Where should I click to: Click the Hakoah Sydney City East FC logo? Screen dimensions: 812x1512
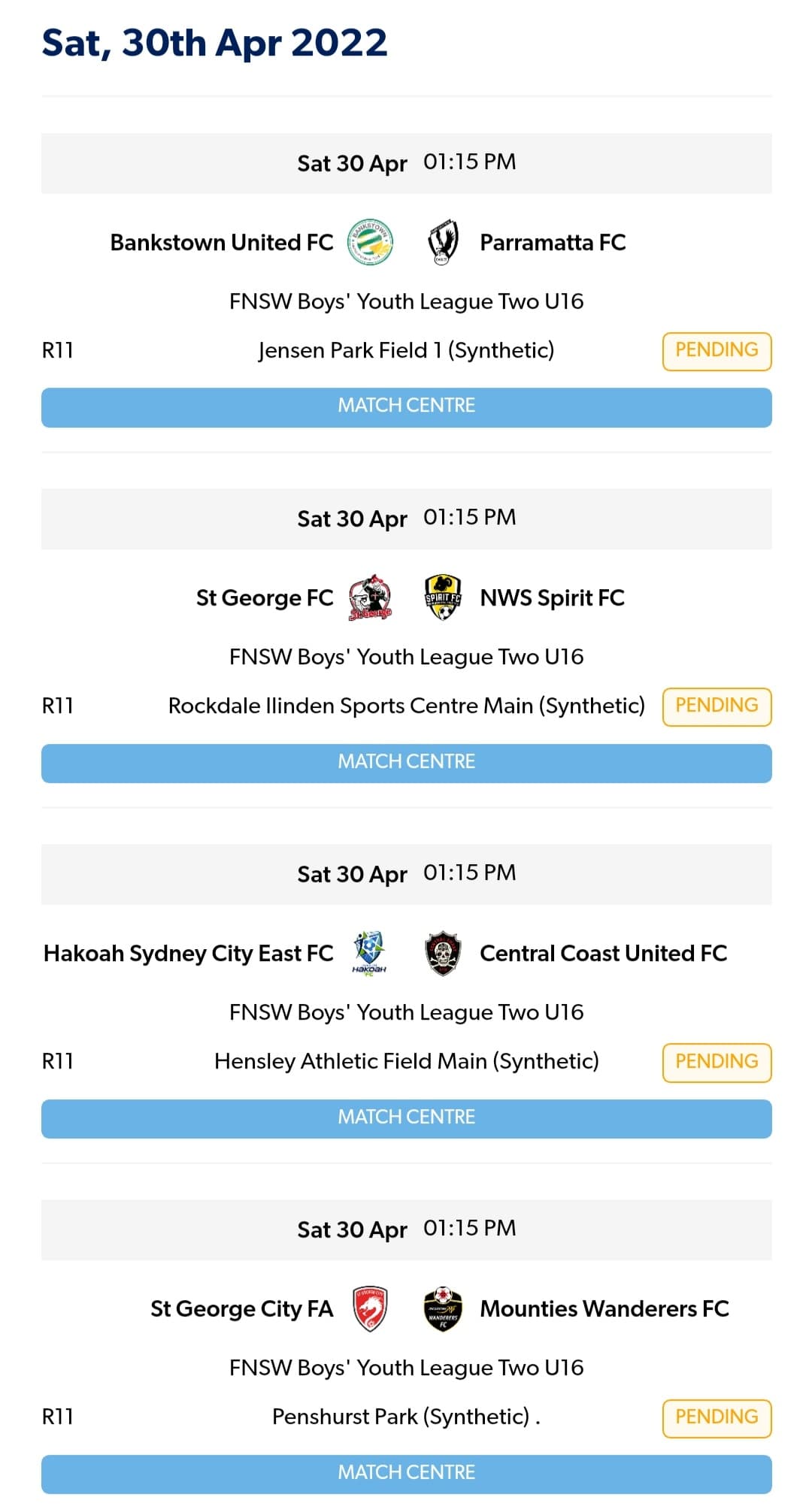click(x=370, y=953)
